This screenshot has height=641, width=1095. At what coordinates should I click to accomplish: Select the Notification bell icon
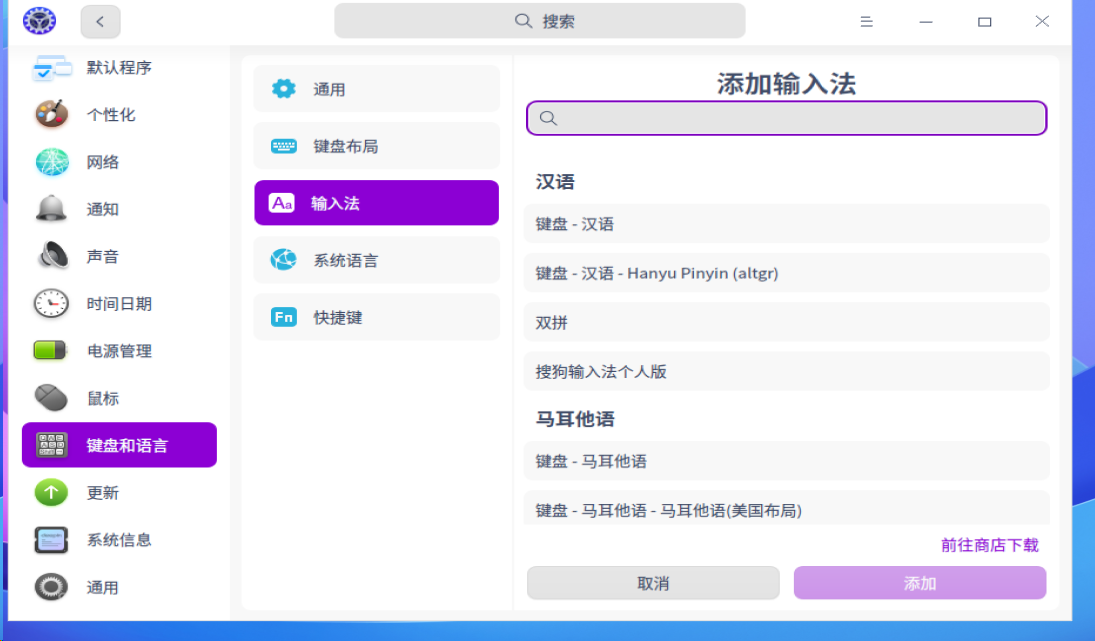click(x=52, y=209)
